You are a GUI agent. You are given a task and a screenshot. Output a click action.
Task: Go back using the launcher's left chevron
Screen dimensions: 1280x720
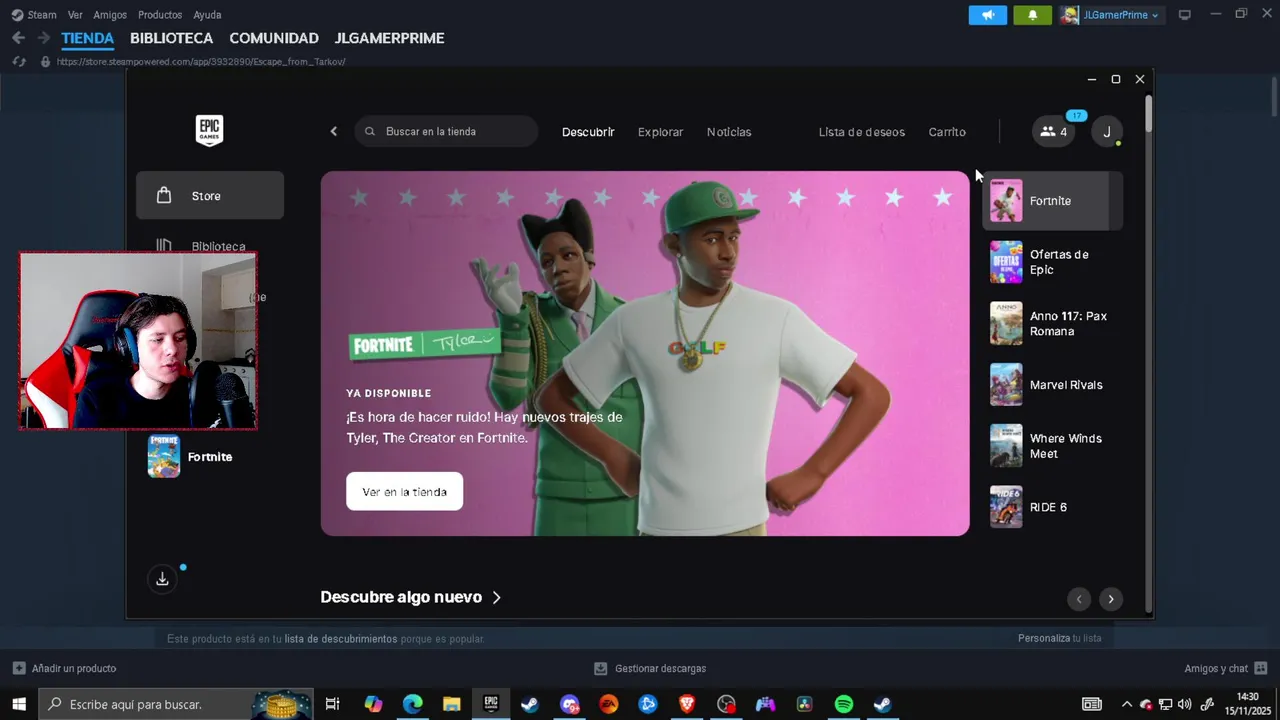click(334, 131)
